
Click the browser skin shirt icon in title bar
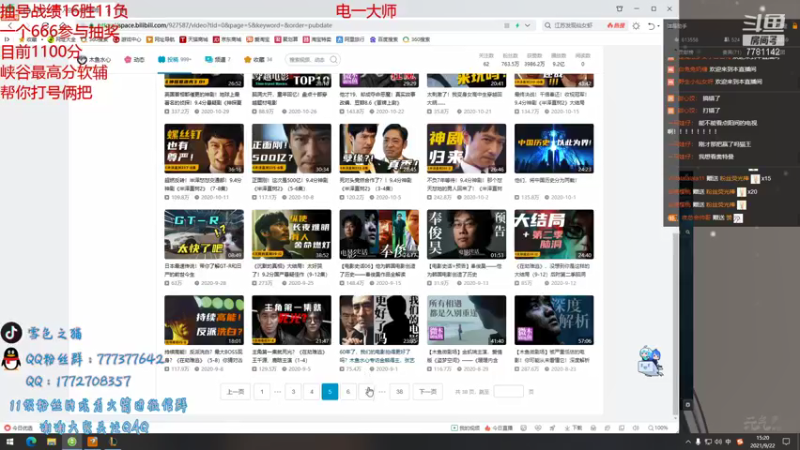click(x=619, y=9)
